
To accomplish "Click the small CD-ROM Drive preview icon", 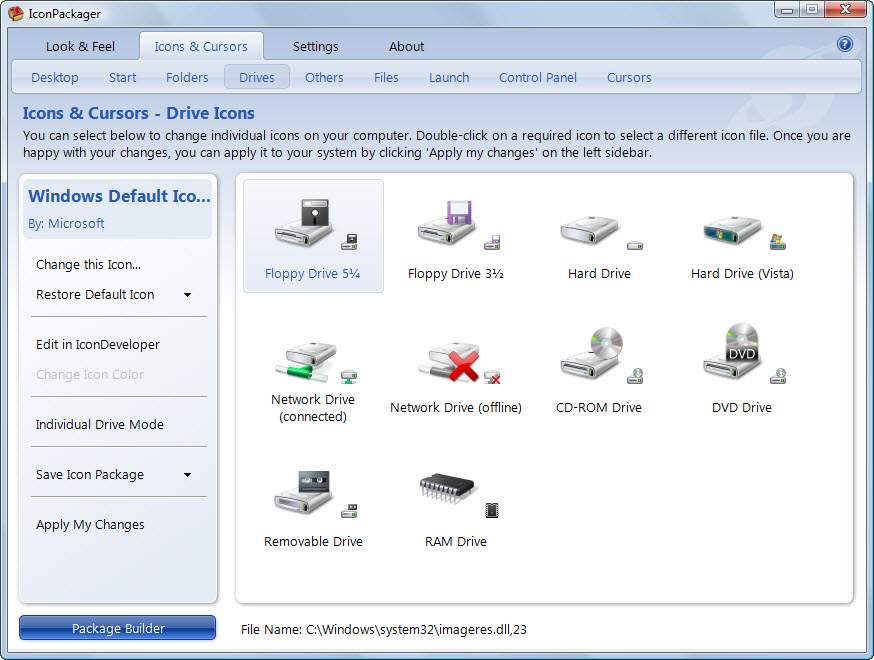I will coord(635,376).
